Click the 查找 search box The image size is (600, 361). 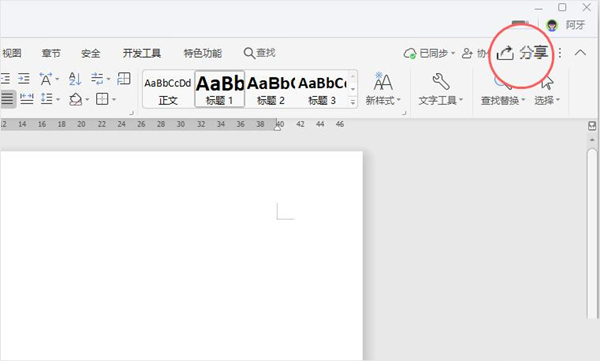[259, 53]
